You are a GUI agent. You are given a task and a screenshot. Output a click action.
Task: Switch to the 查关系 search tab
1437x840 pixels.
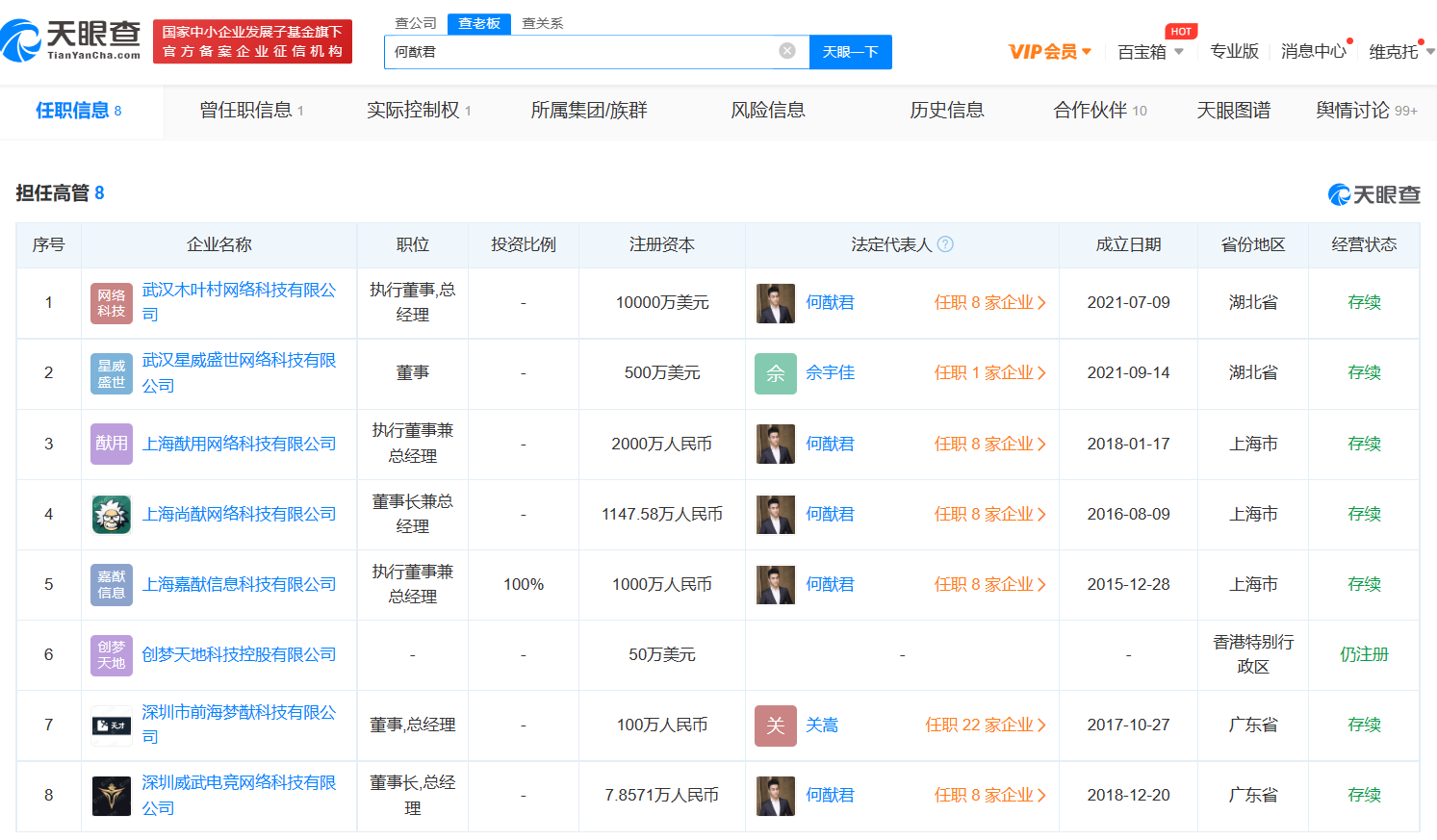pos(542,23)
